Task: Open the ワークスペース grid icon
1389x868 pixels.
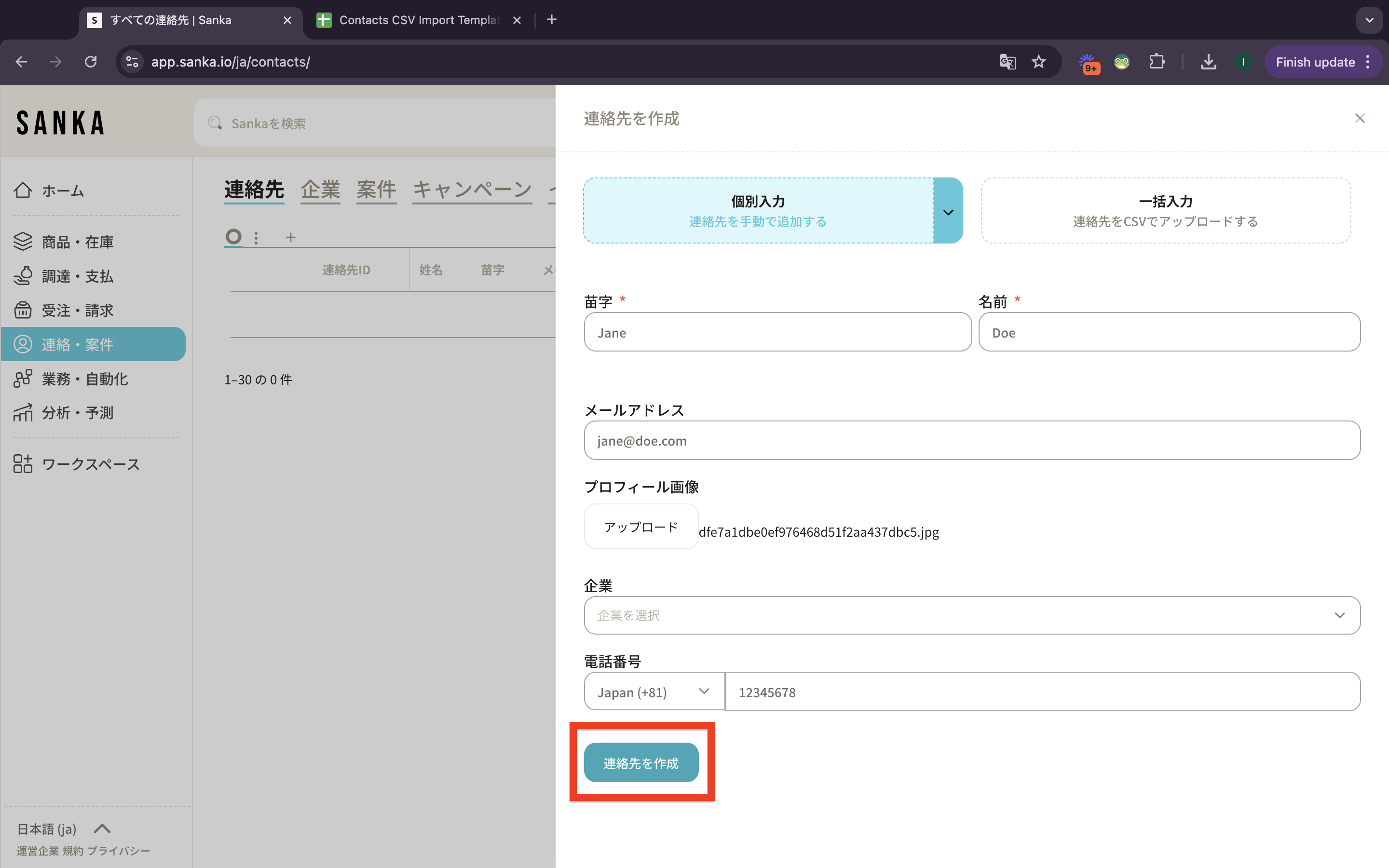Action: 23,463
